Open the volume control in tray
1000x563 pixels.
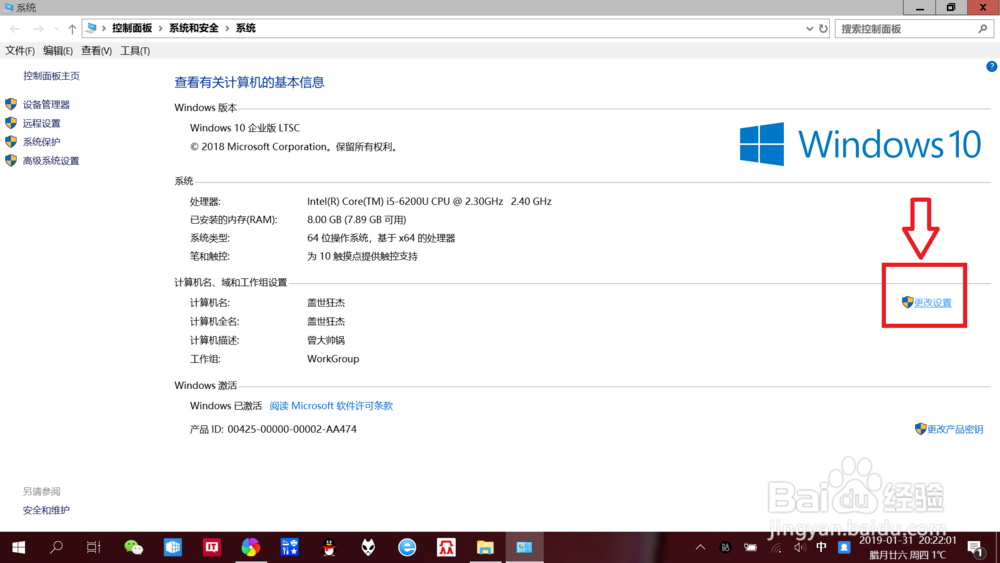coord(800,547)
